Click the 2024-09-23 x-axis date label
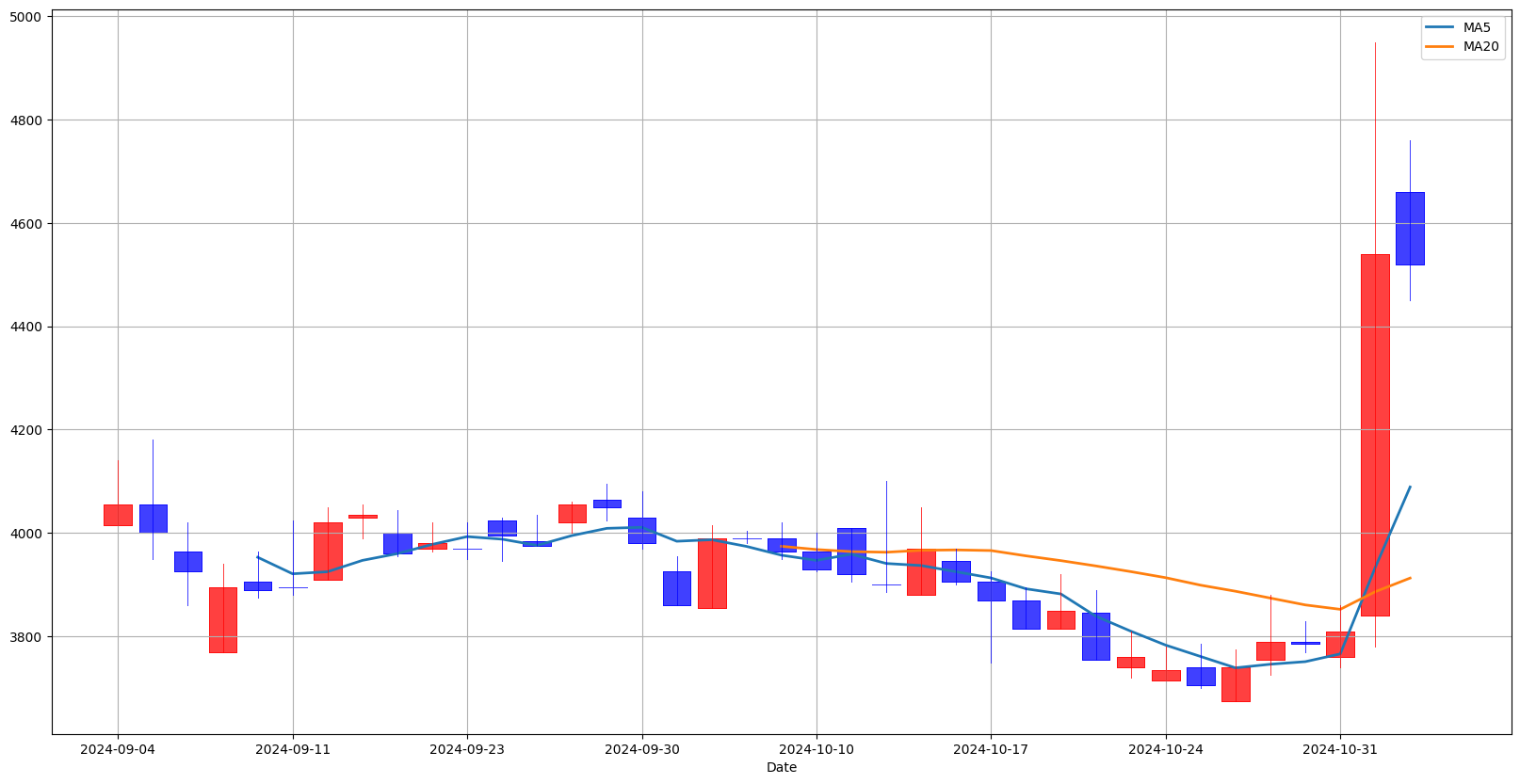Viewport: 1520px width, 784px height. tap(467, 749)
